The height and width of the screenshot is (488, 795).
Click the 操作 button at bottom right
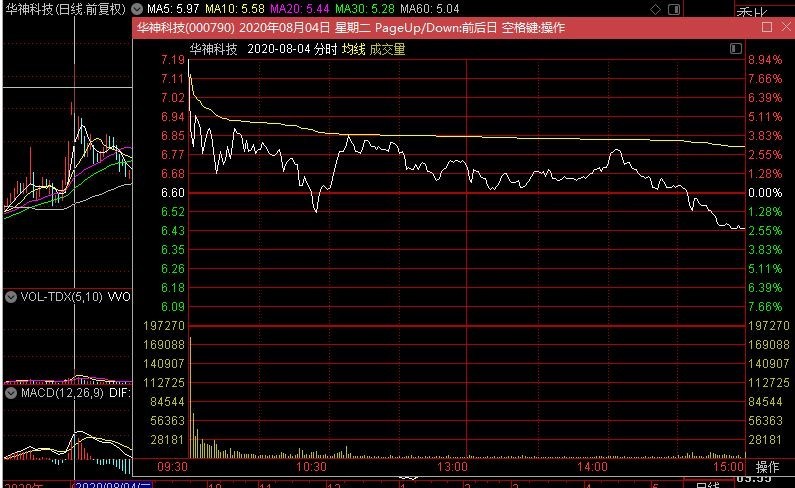tap(767, 467)
